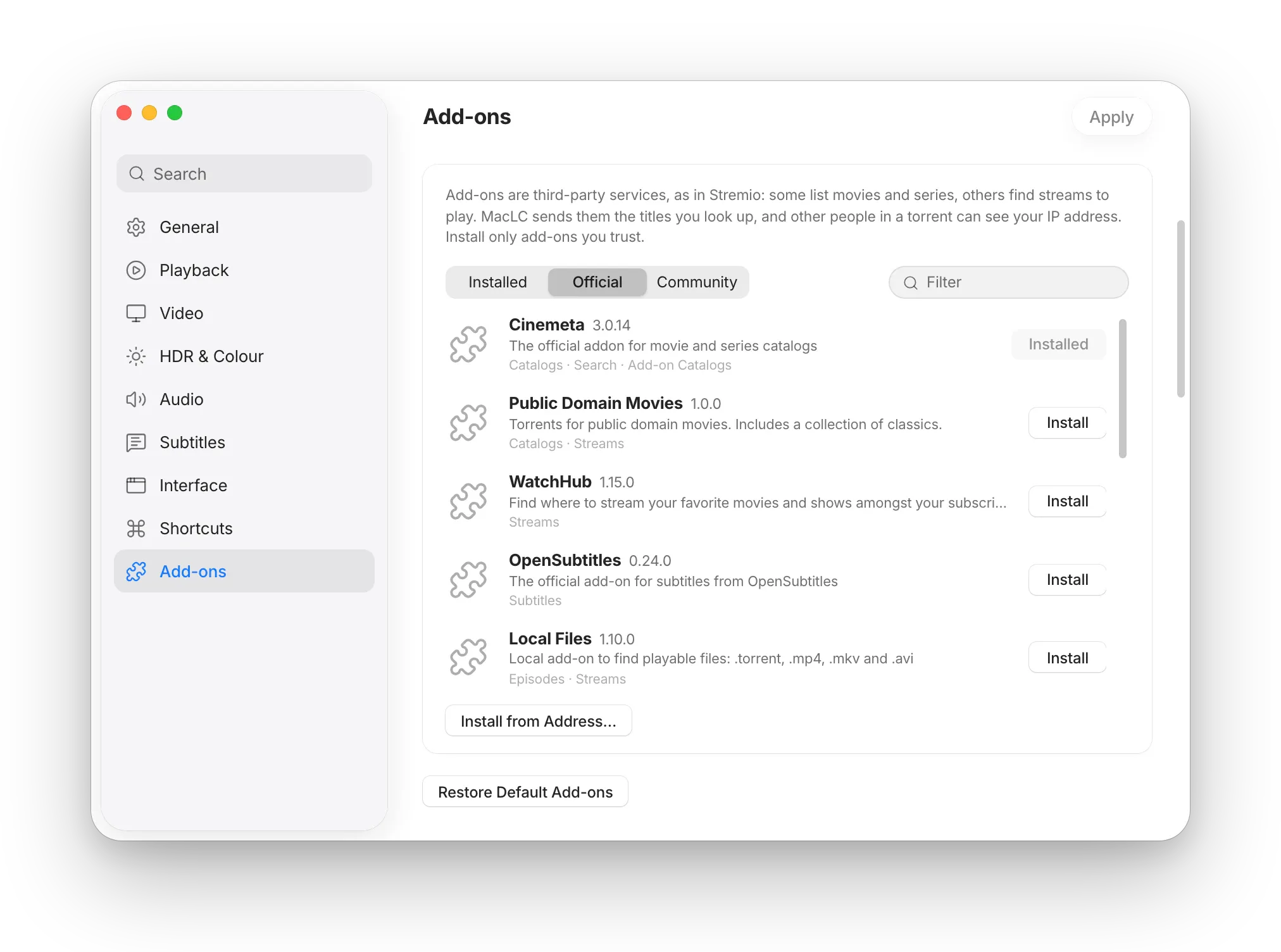
Task: Switch to the Community tab
Action: tap(697, 282)
